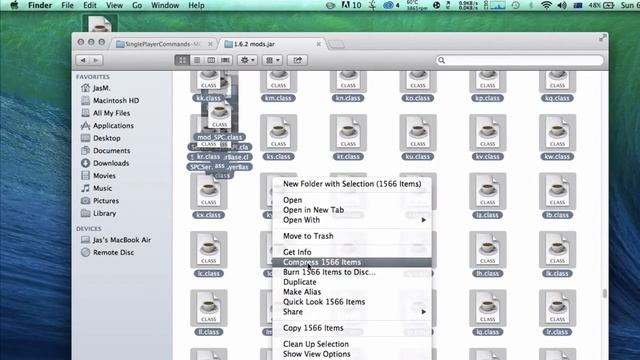Enter full screen with window arrows

602,38
